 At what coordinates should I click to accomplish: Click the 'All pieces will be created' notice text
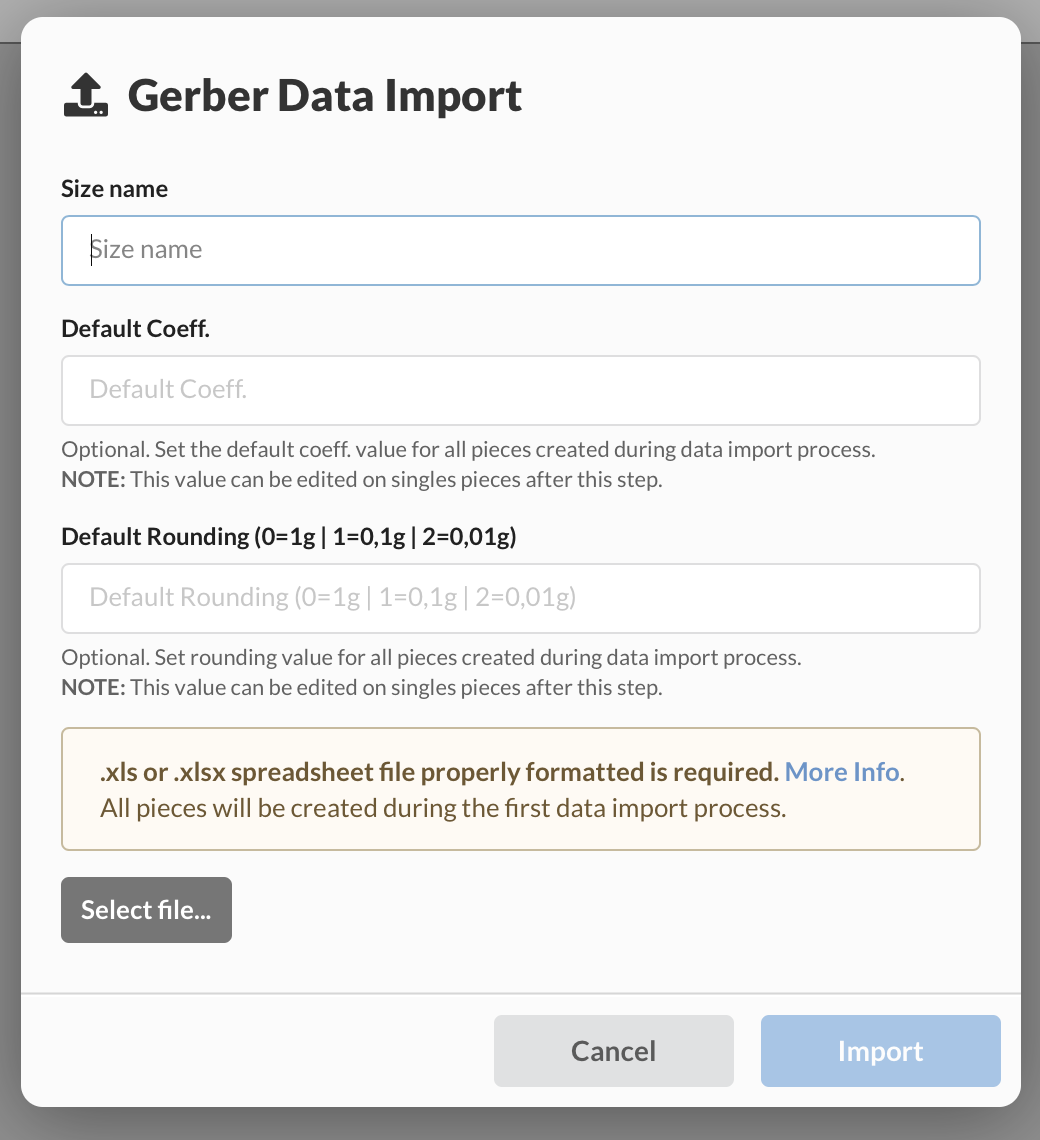point(443,808)
